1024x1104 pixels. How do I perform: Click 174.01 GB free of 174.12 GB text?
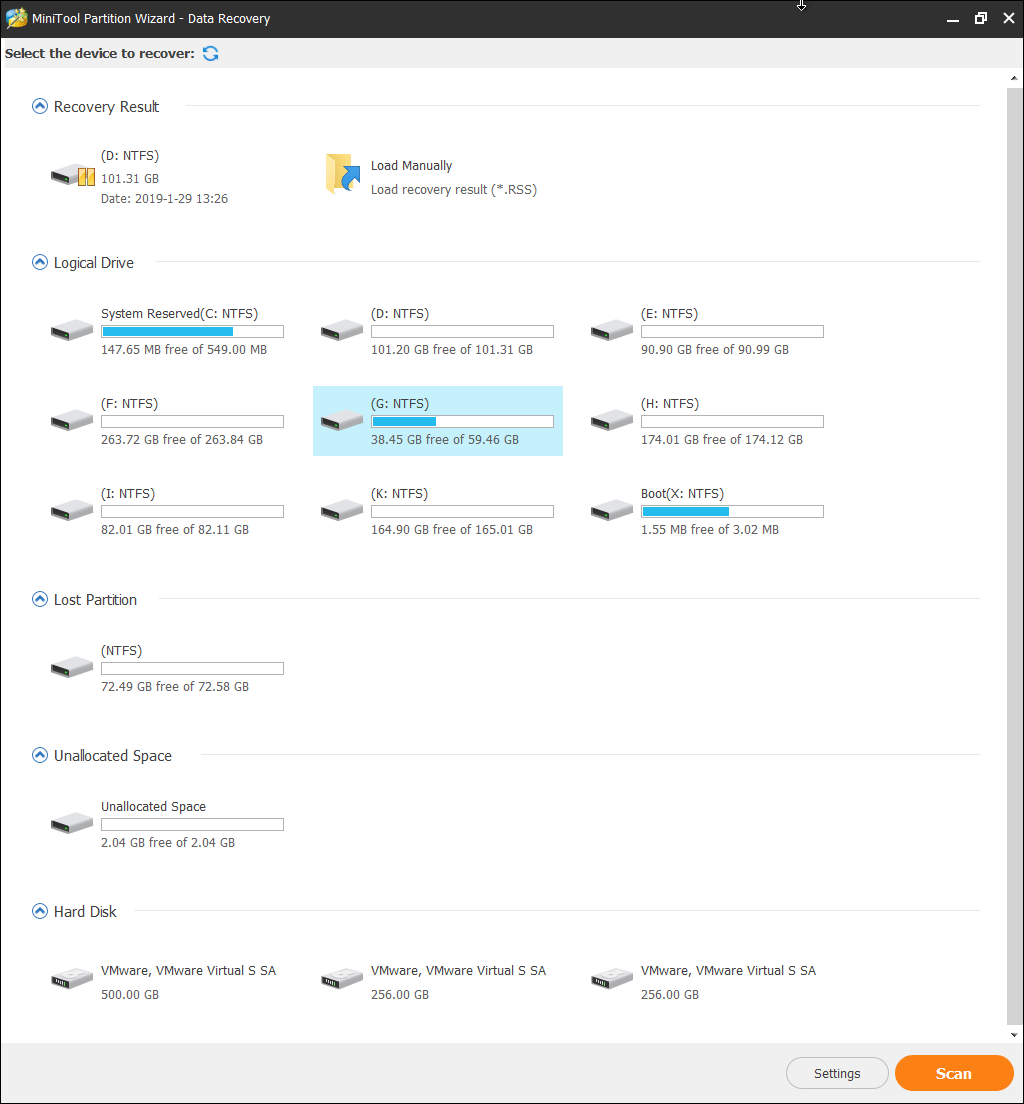pos(722,439)
